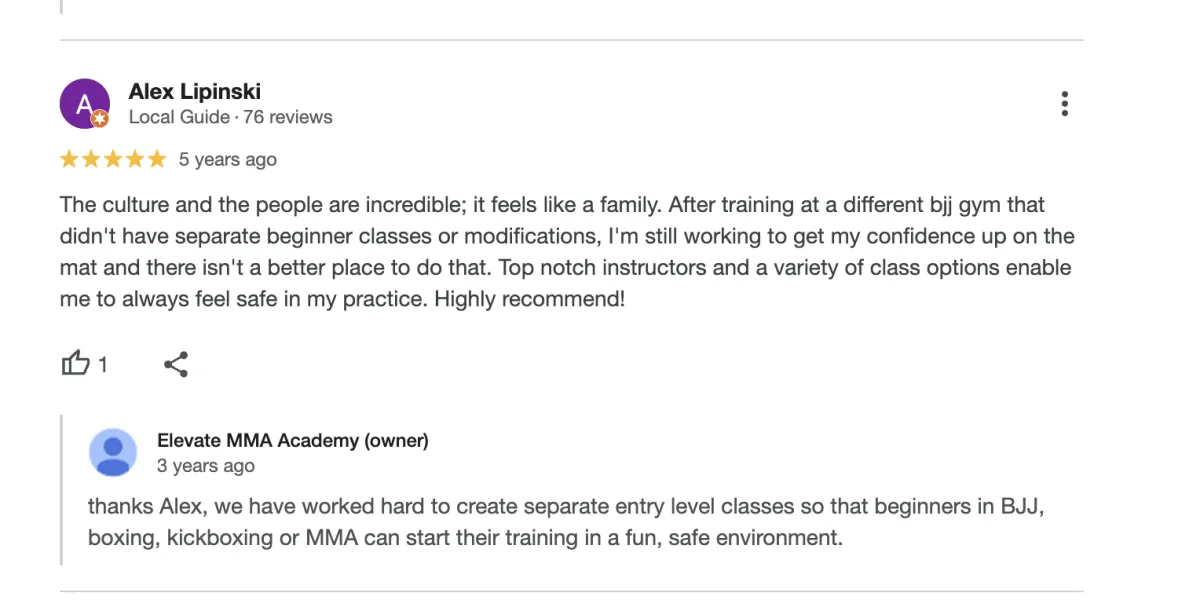This screenshot has height=600, width=1200.
Task: Click the "5 years ago" review timestamp
Action: (227, 159)
